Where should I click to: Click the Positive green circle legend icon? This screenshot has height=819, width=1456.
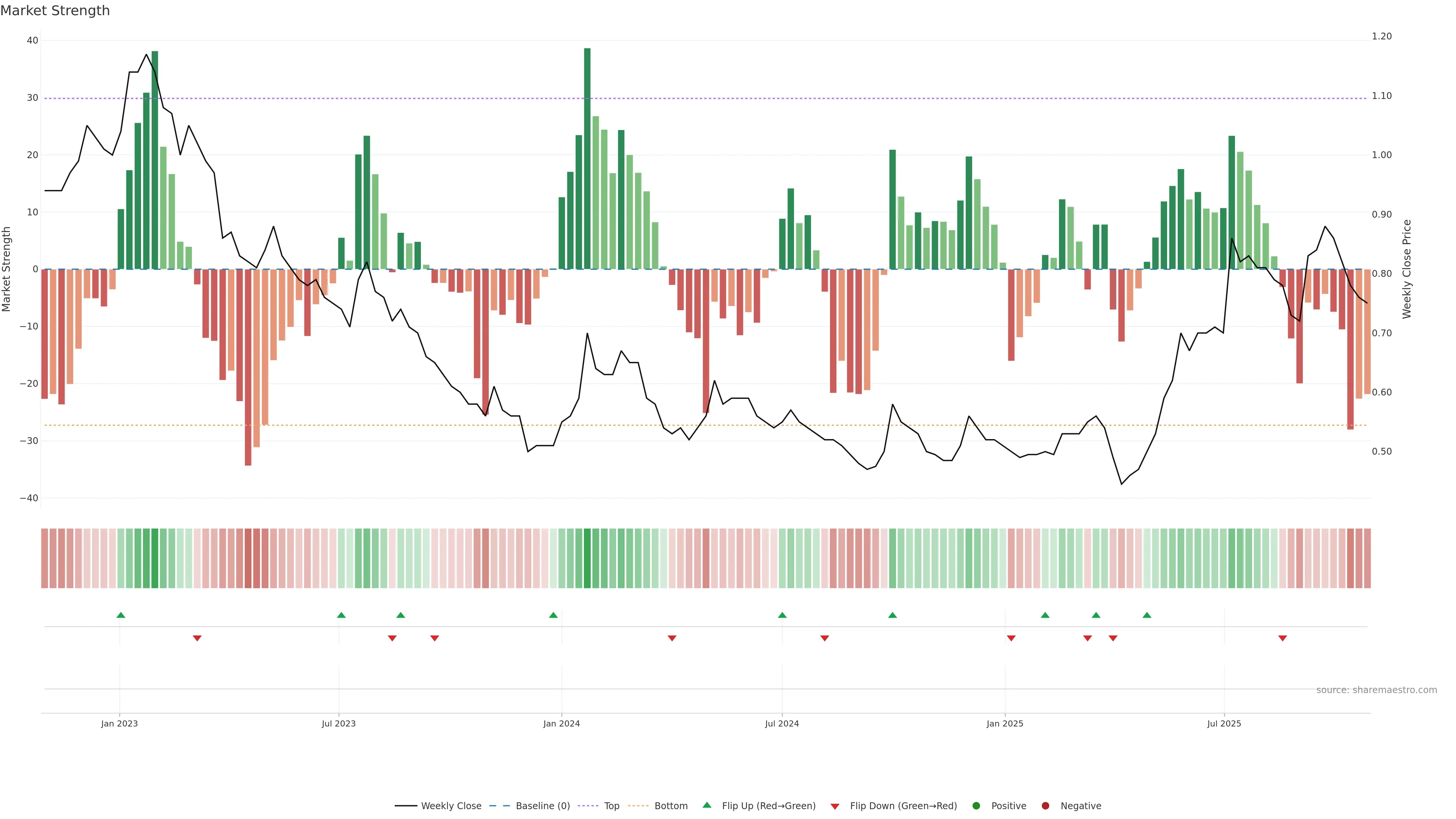point(976,806)
